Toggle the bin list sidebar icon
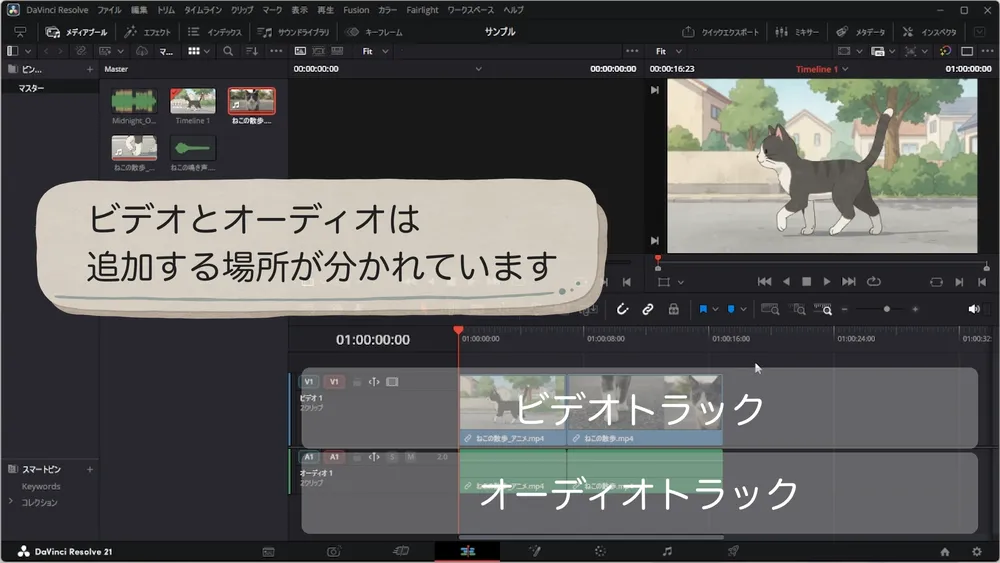Screen dimensions: 1000x563 click(x=13, y=51)
